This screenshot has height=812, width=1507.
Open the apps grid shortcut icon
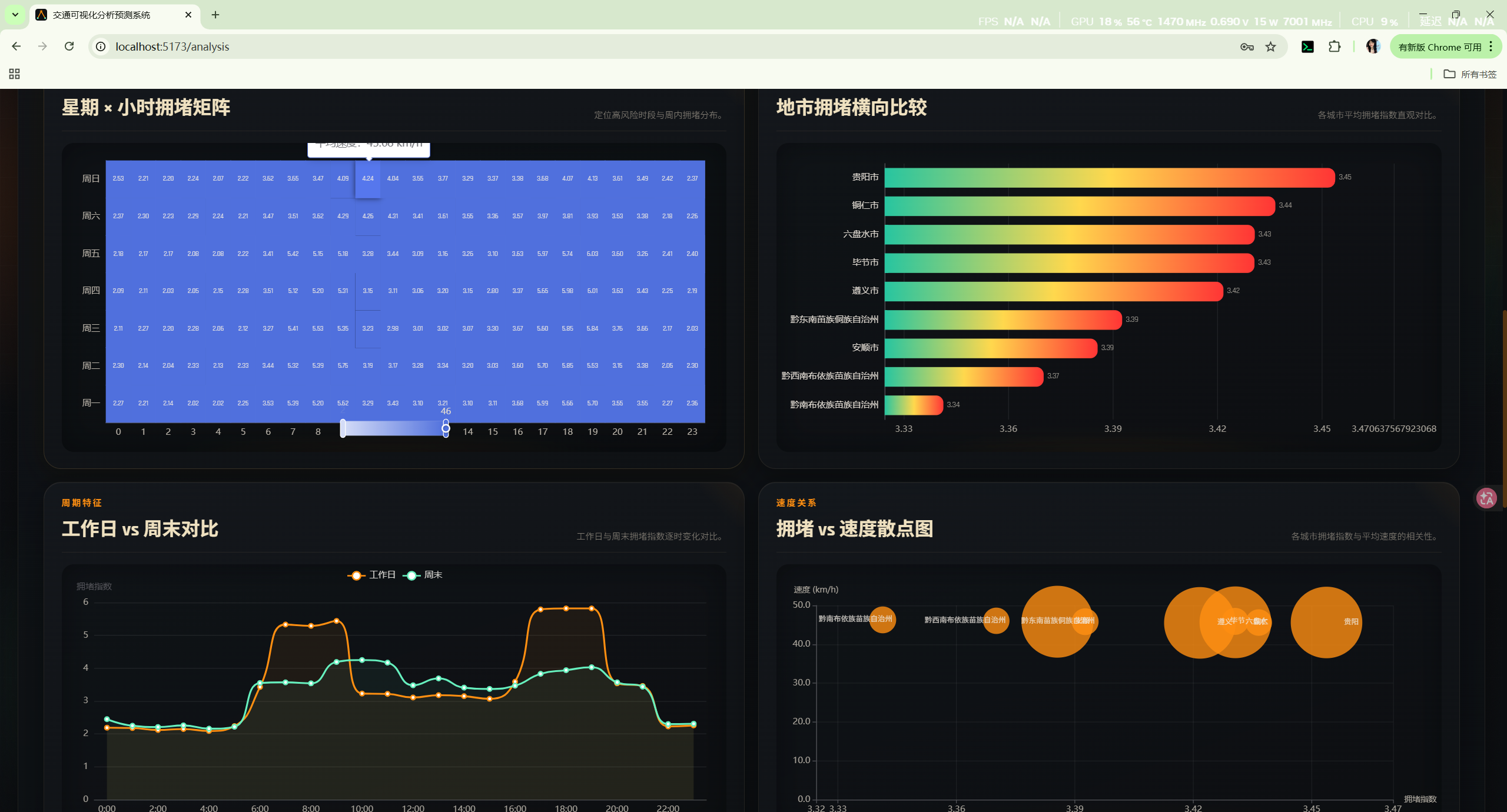click(14, 74)
